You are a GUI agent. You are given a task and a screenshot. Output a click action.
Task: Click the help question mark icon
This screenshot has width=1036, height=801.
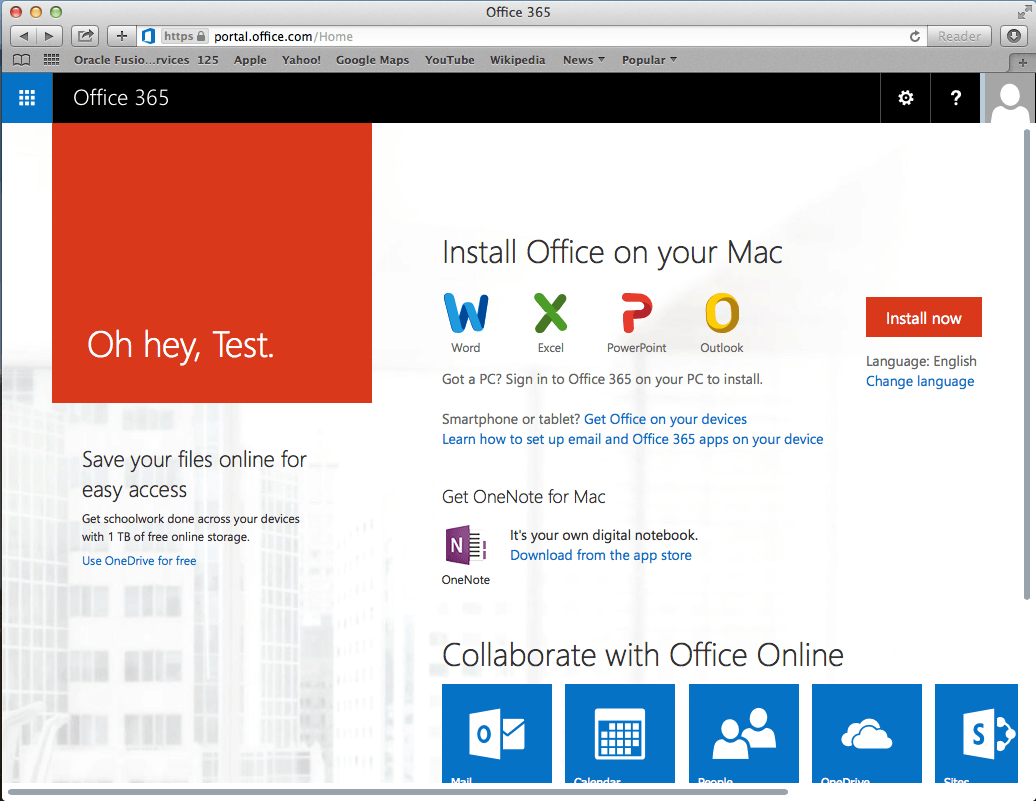point(956,98)
